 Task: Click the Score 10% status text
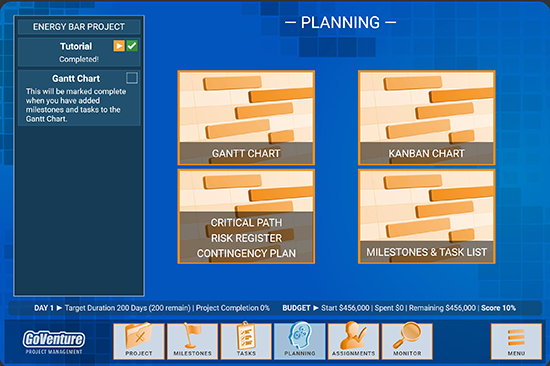point(498,308)
